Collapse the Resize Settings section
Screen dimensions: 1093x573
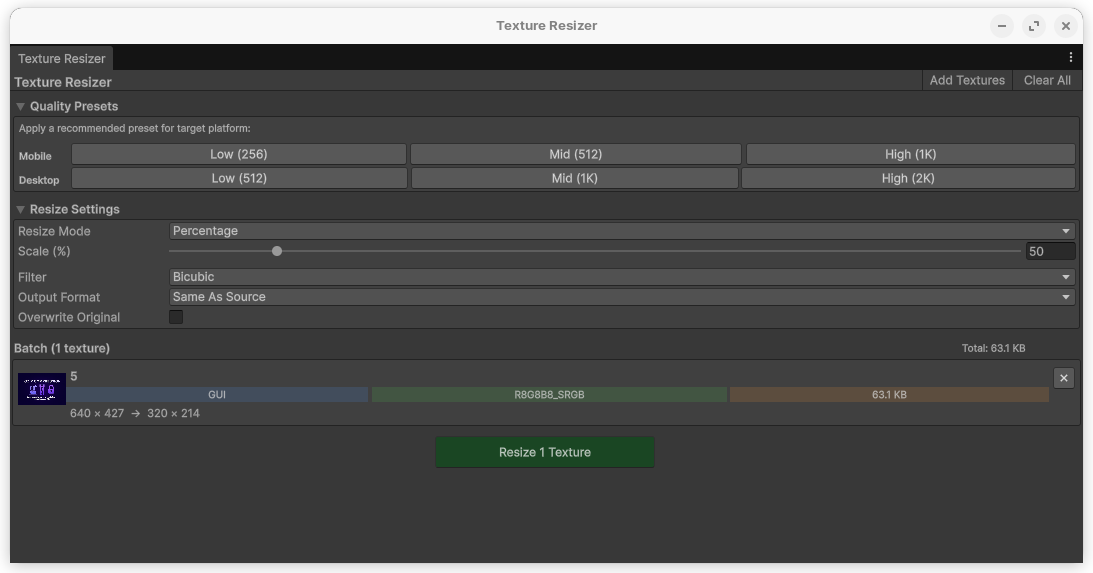click(20, 209)
